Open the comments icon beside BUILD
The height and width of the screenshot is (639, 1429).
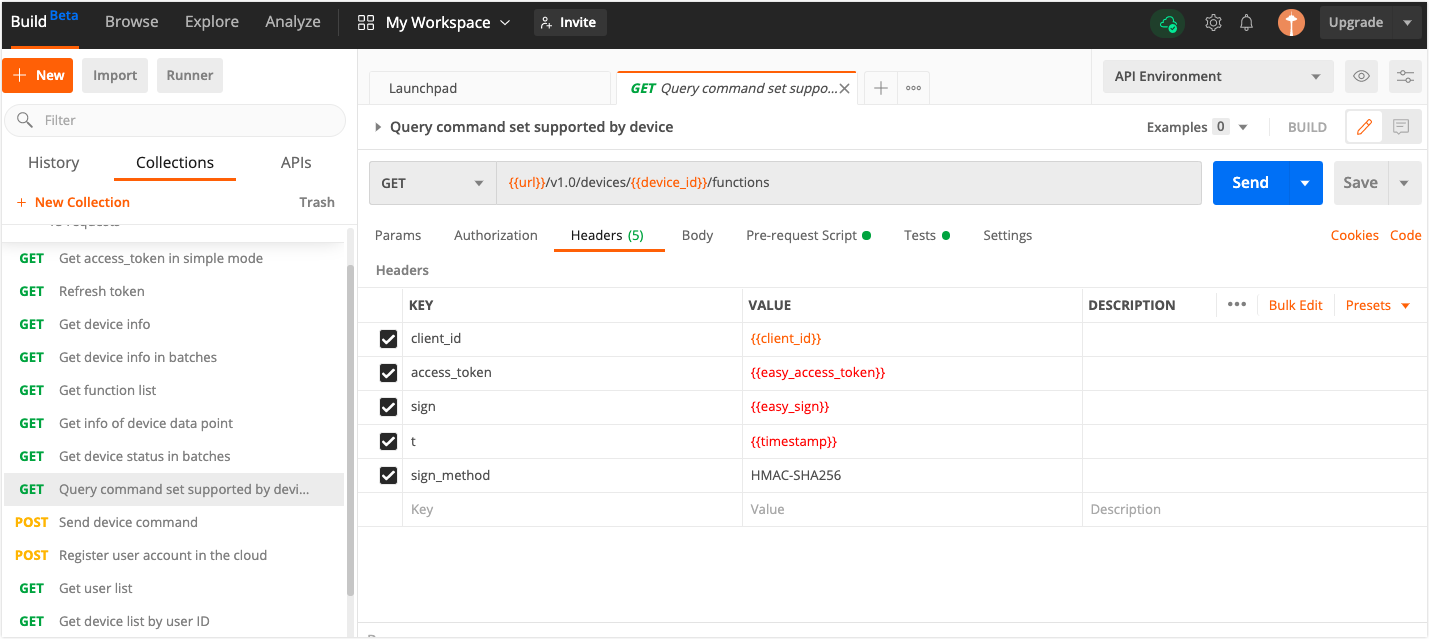click(1401, 127)
